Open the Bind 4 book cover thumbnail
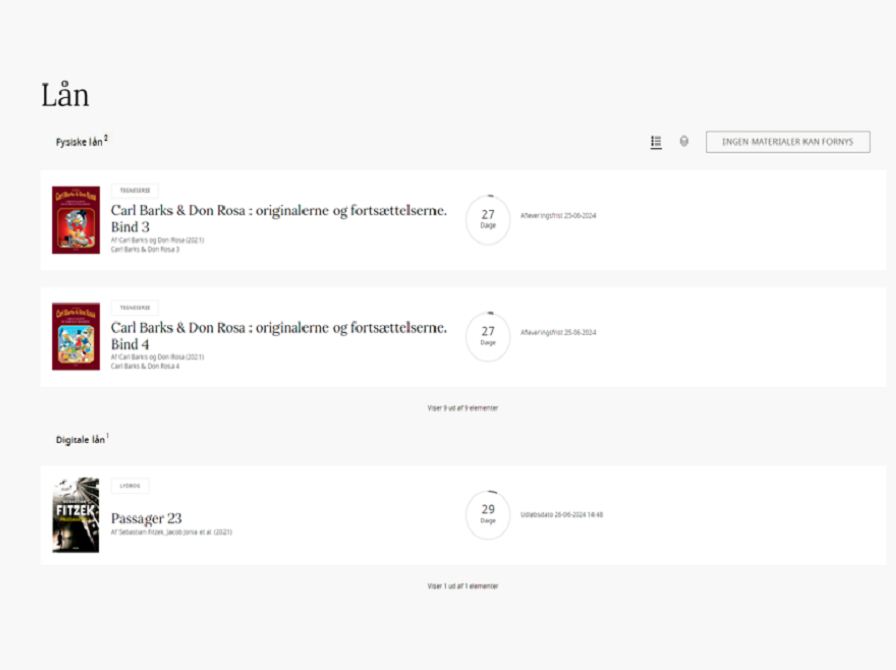 coord(76,337)
